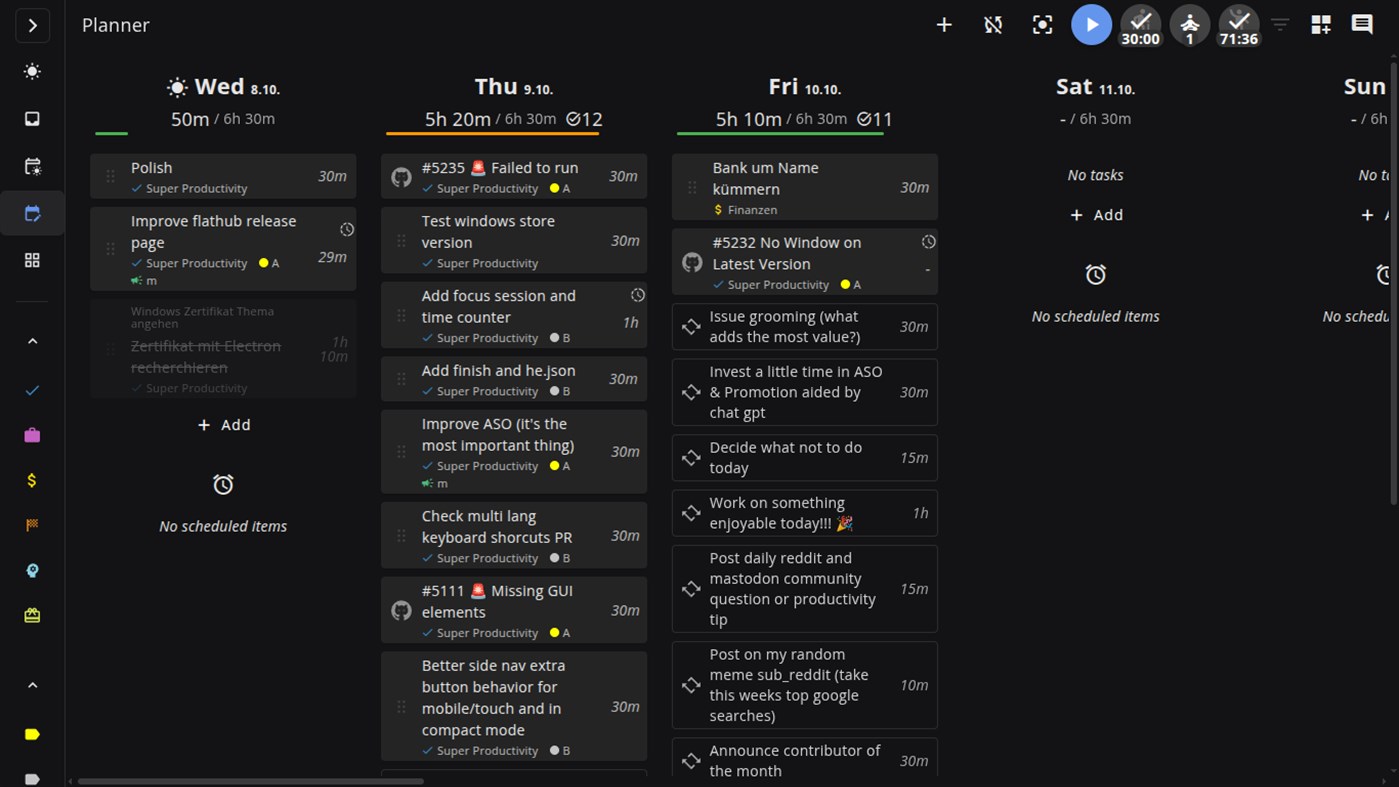This screenshot has height=787, width=1399.
Task: Open the flag project icon in the sidebar
Action: click(31, 525)
